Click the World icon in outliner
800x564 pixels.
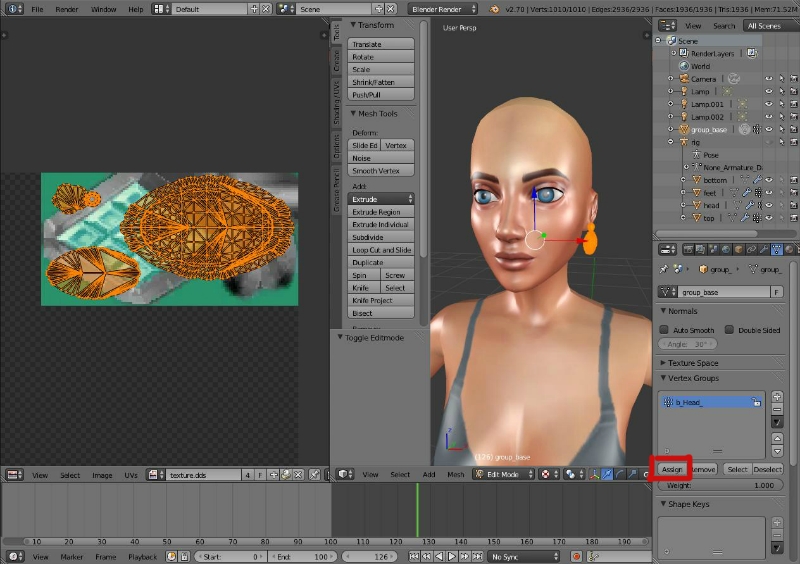pyautogui.click(x=683, y=66)
